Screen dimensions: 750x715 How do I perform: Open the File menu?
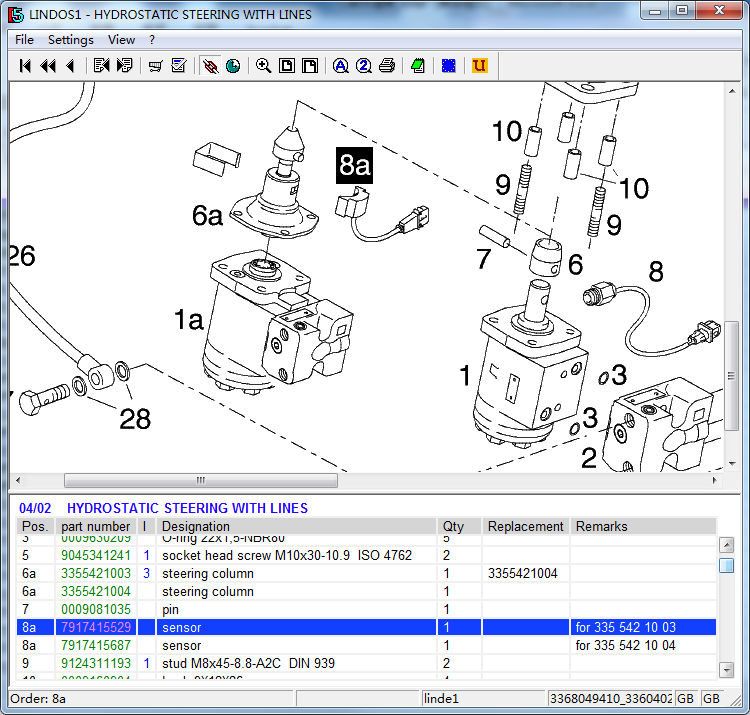point(24,40)
